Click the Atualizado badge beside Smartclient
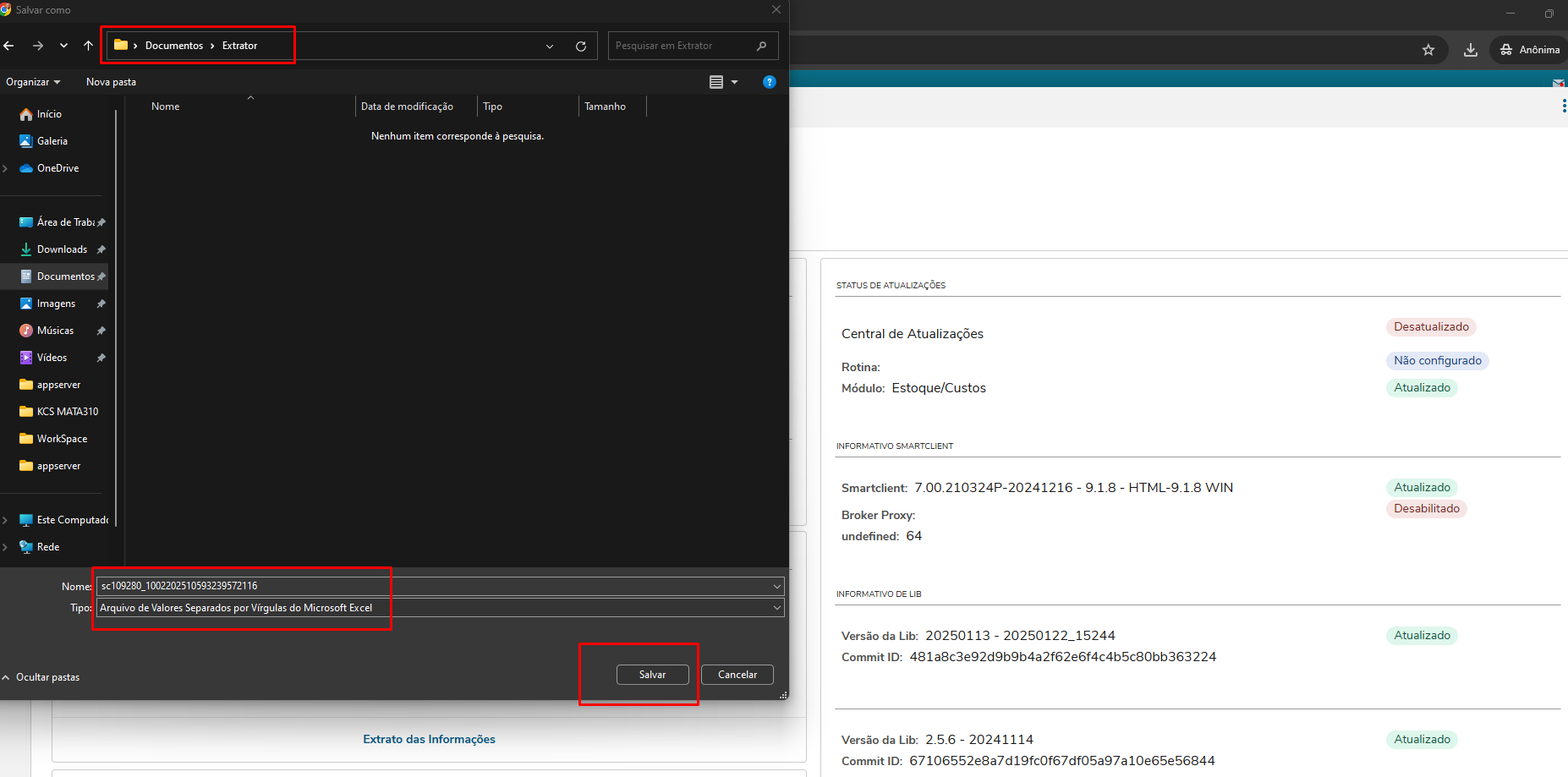Viewport: 1568px width, 777px height. pyautogui.click(x=1422, y=488)
